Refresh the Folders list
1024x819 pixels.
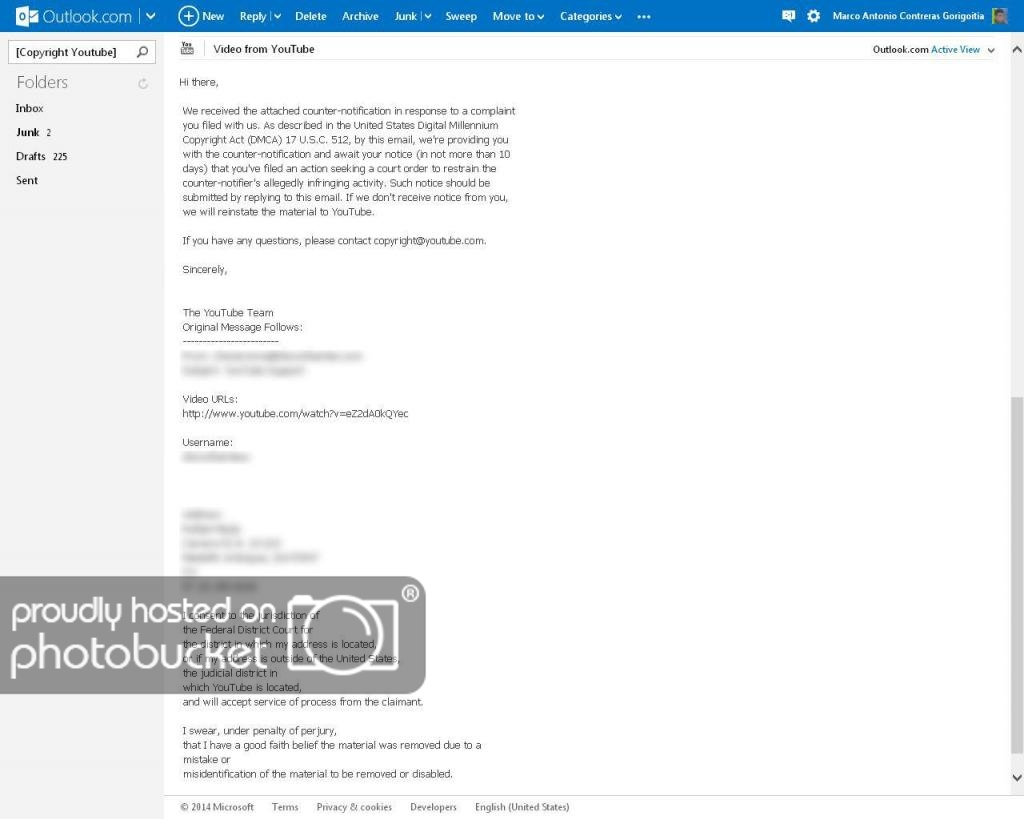coord(143,84)
